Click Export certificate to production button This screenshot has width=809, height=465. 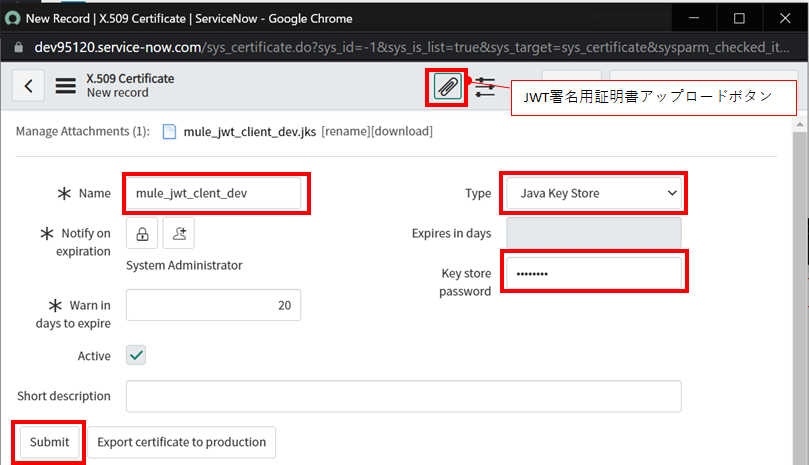(181, 442)
